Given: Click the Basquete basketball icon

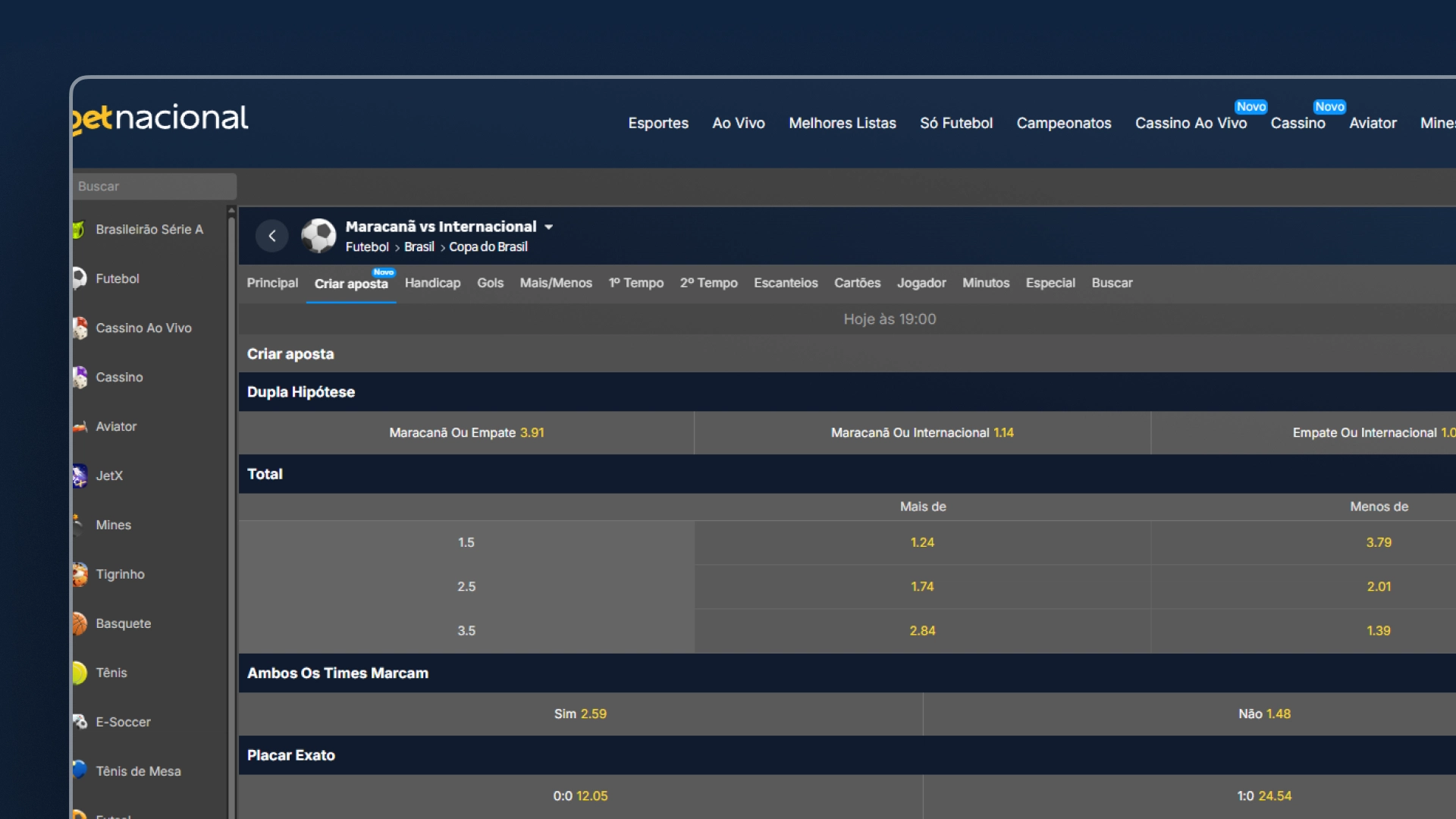Looking at the screenshot, I should (80, 623).
